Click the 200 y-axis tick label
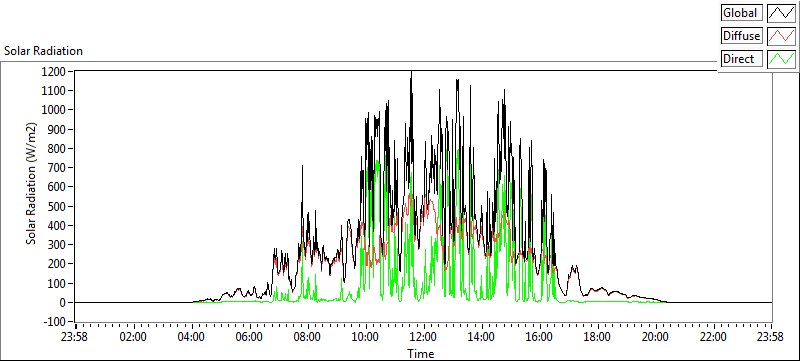The width and height of the screenshot is (800, 361). click(x=58, y=265)
